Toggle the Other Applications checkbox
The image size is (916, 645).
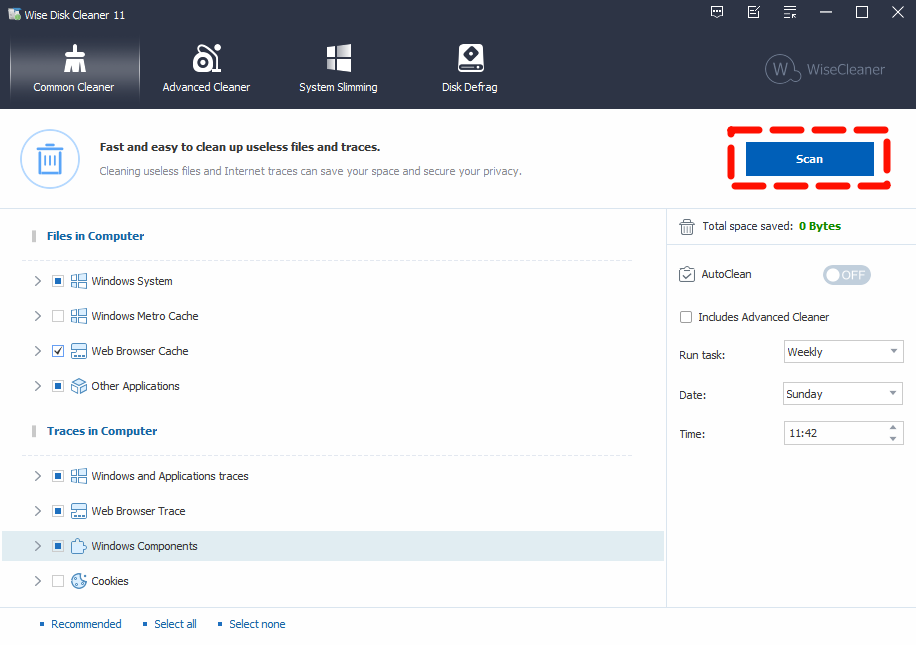[x=58, y=386]
